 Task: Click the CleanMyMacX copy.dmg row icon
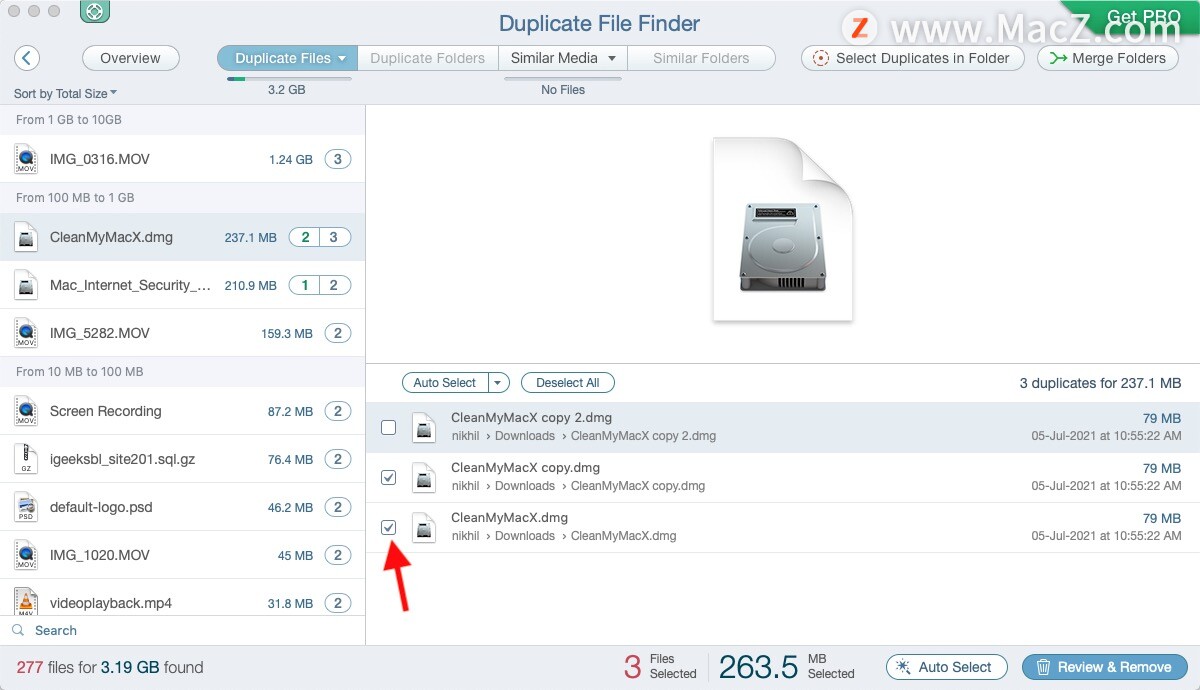click(x=425, y=477)
